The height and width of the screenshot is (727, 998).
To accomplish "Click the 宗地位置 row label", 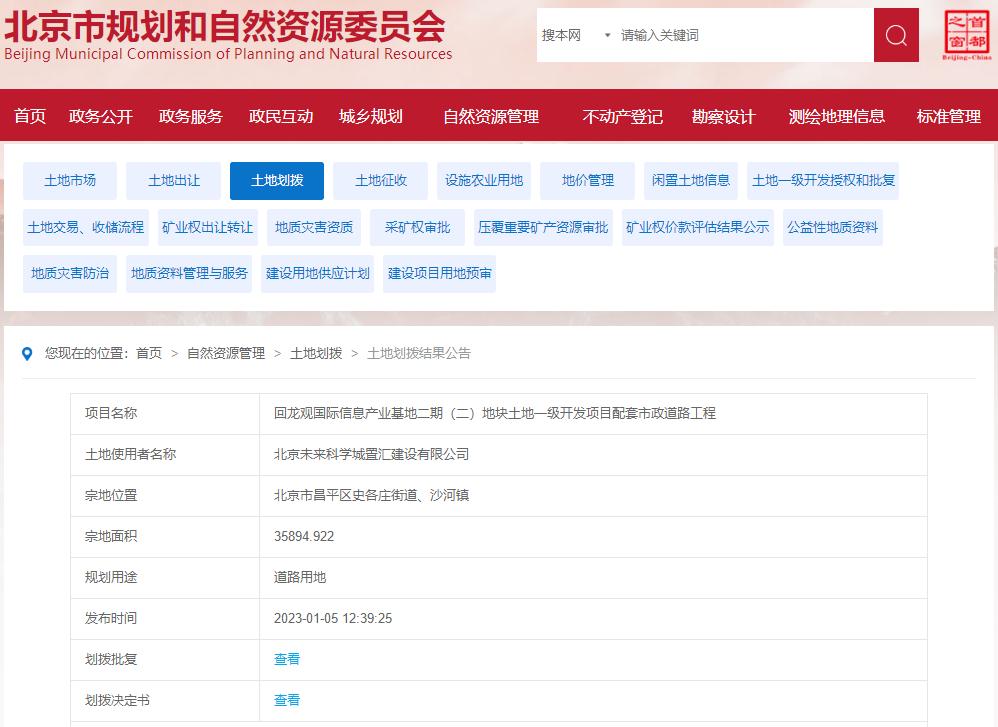I will tap(111, 495).
